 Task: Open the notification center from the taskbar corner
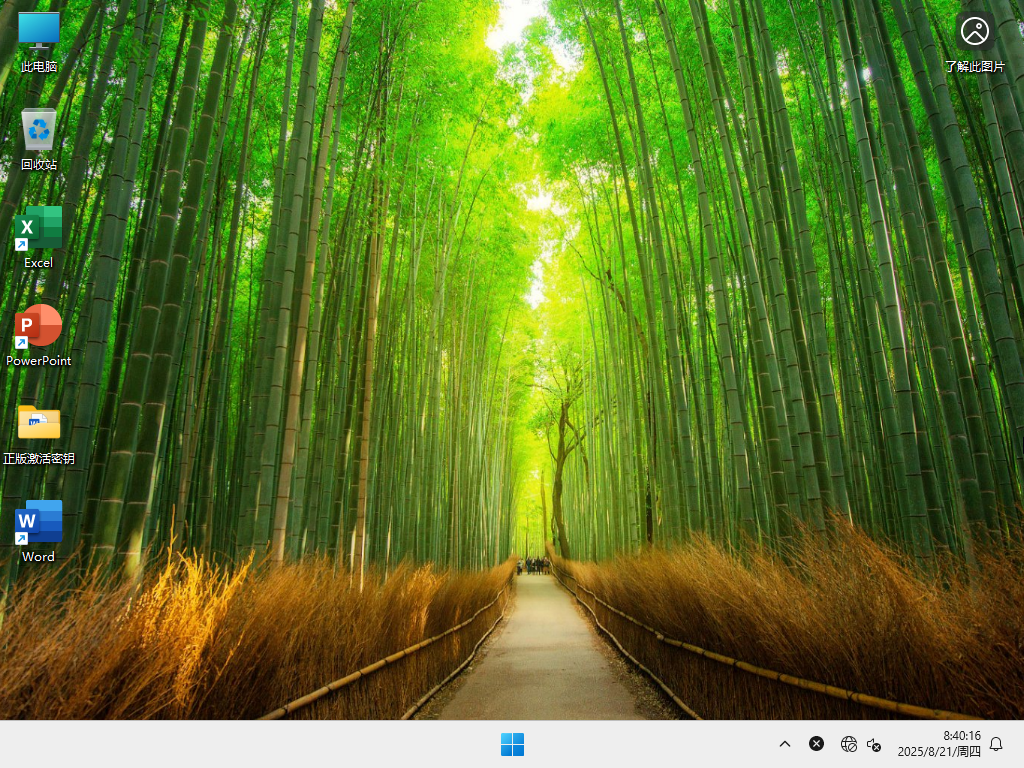[x=996, y=744]
